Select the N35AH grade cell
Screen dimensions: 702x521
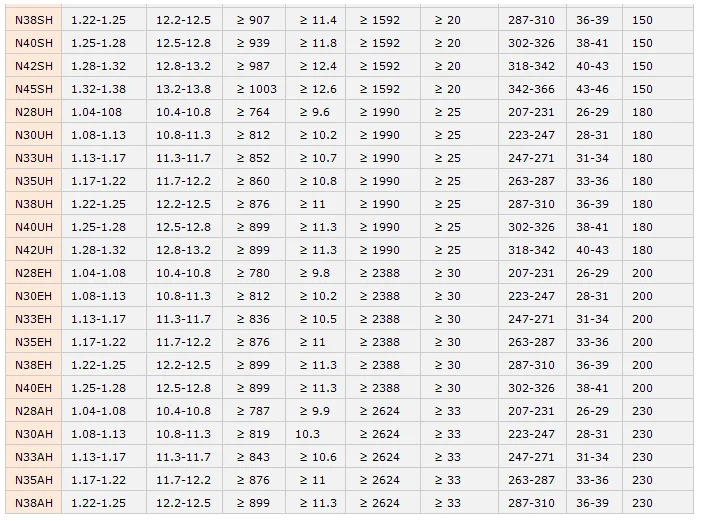(x=34, y=480)
